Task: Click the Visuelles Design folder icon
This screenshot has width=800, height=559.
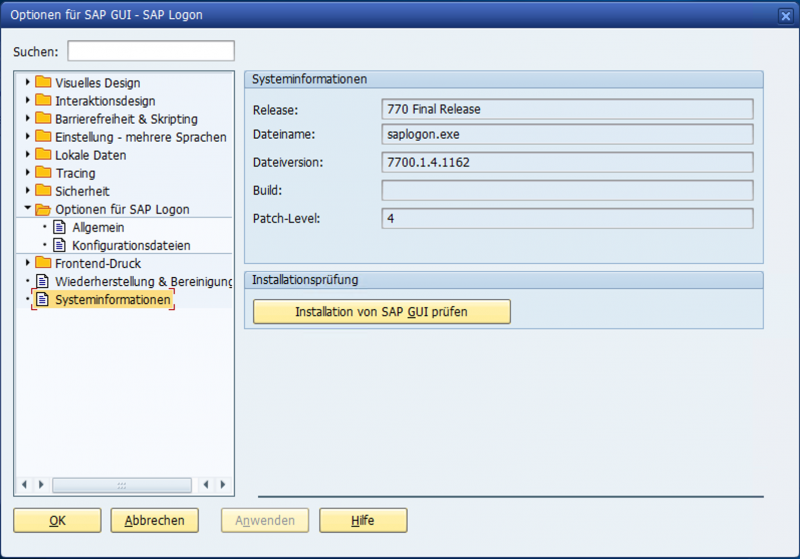Action: [x=43, y=82]
